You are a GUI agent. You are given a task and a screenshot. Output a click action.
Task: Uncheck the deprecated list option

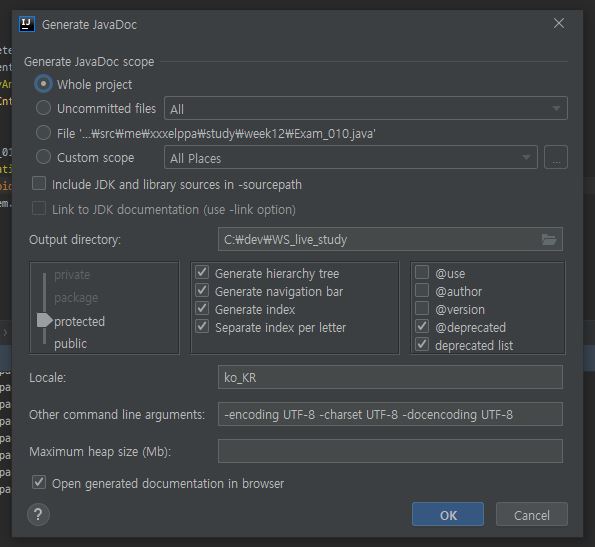pyautogui.click(x=422, y=345)
